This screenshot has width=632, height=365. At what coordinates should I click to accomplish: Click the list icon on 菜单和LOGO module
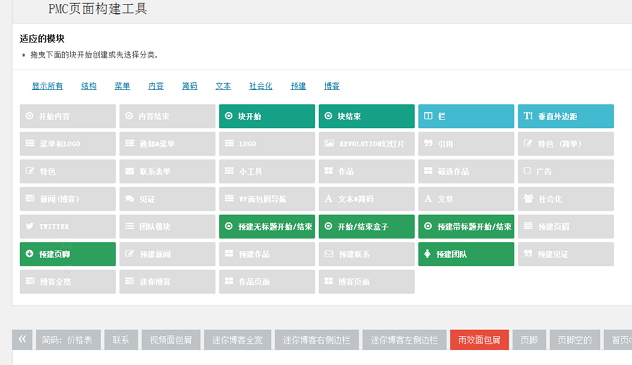point(30,143)
